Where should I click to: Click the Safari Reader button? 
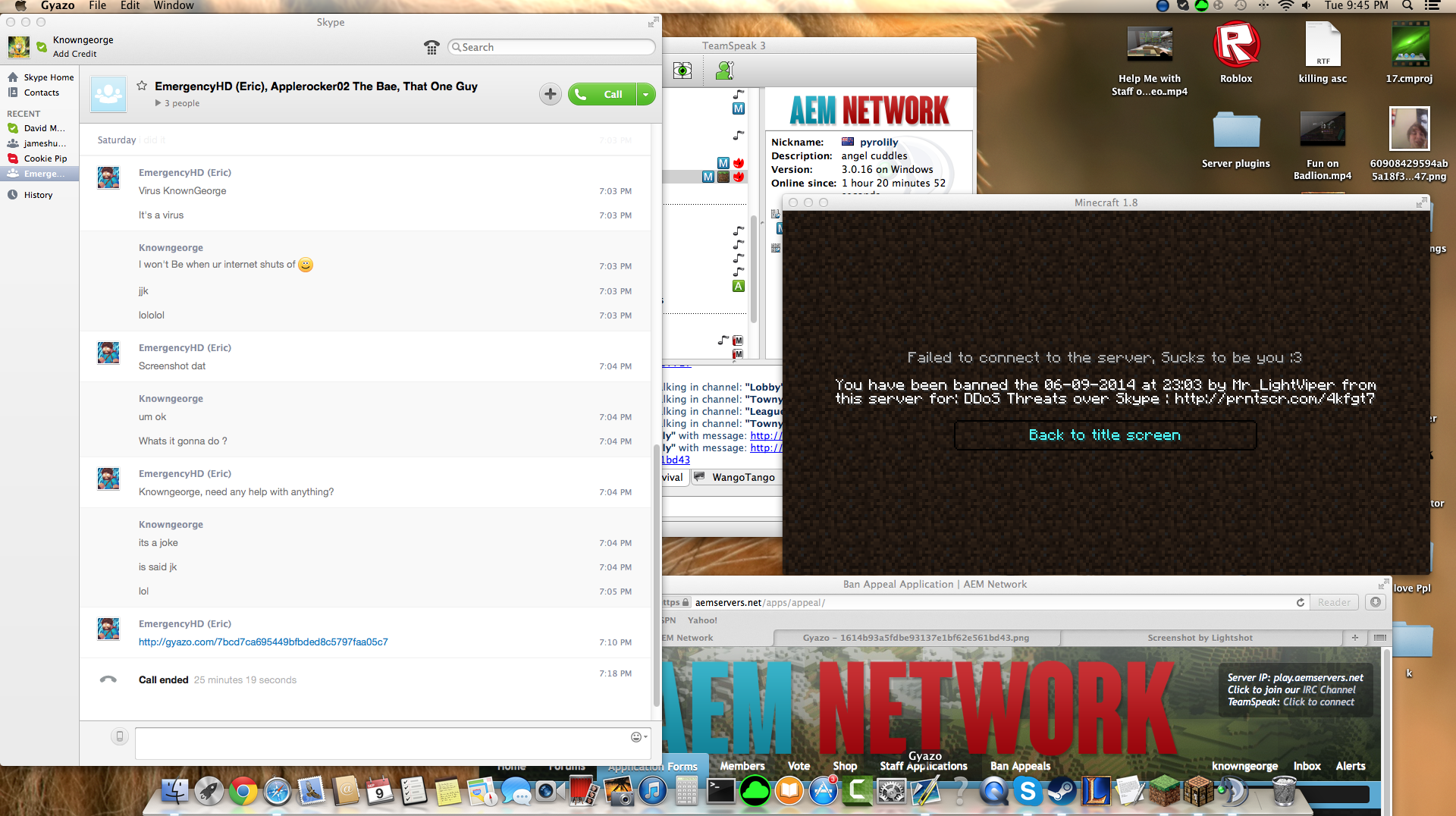[x=1334, y=602]
